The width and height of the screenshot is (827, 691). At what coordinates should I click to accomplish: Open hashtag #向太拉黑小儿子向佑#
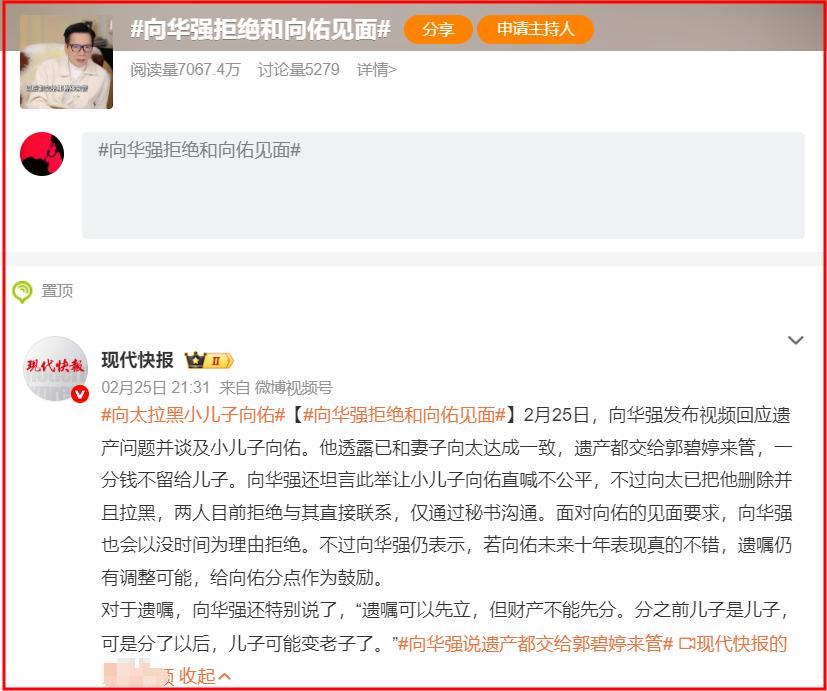click(x=193, y=415)
